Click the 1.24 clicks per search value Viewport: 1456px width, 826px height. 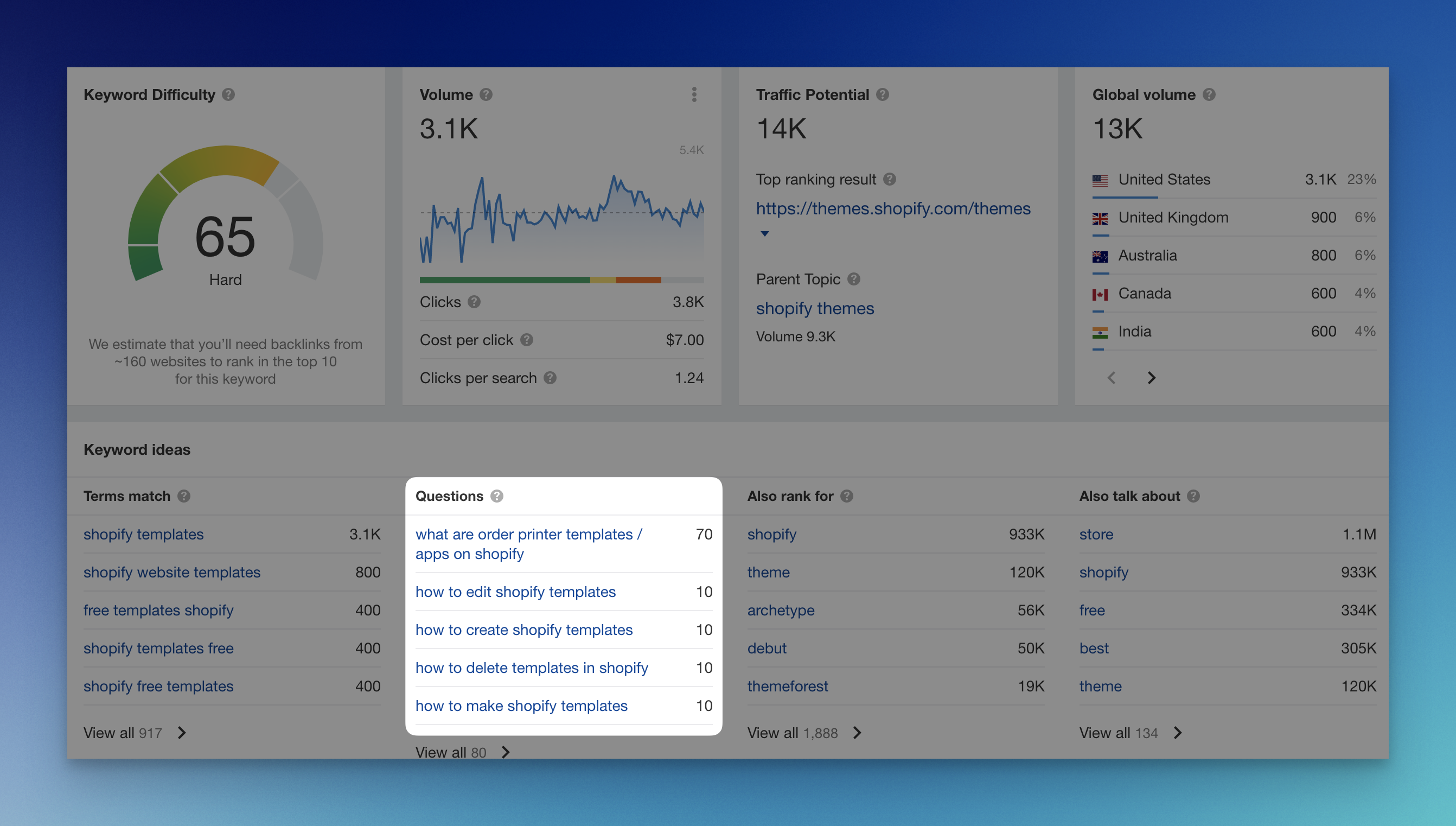pos(689,378)
